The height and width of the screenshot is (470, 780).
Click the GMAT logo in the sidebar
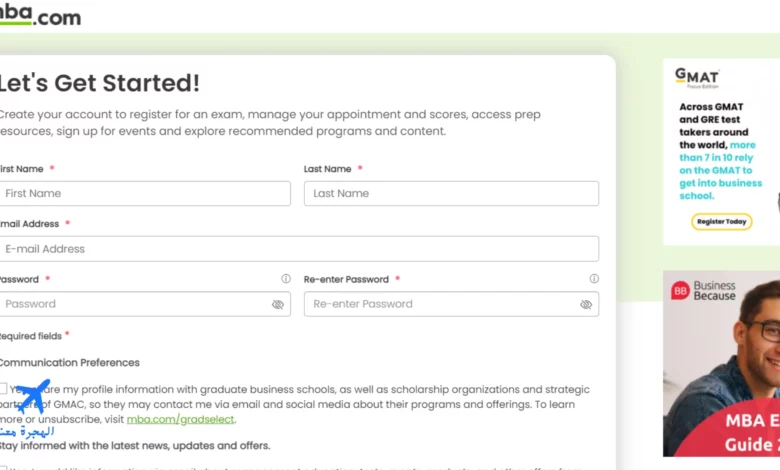[697, 78]
